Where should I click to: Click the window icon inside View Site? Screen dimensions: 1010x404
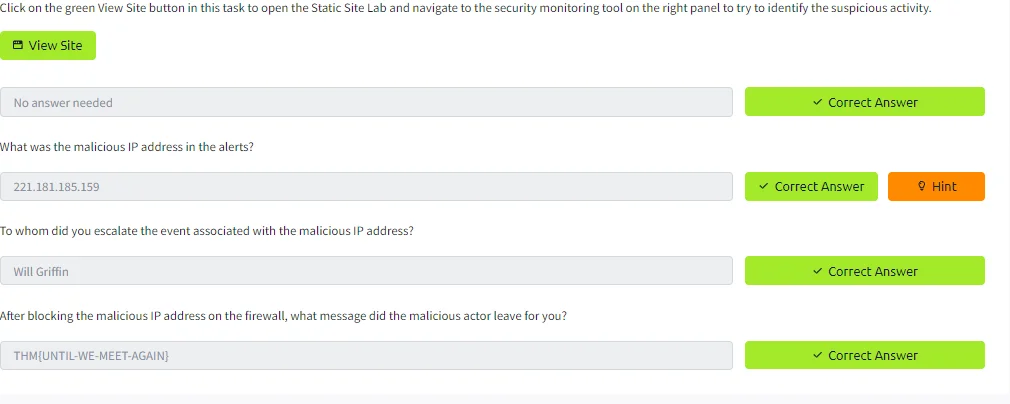click(18, 45)
